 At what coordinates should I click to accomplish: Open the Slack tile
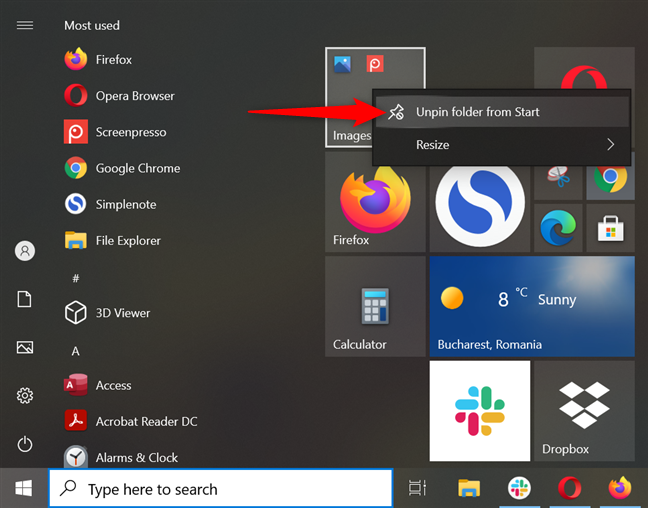pos(479,411)
